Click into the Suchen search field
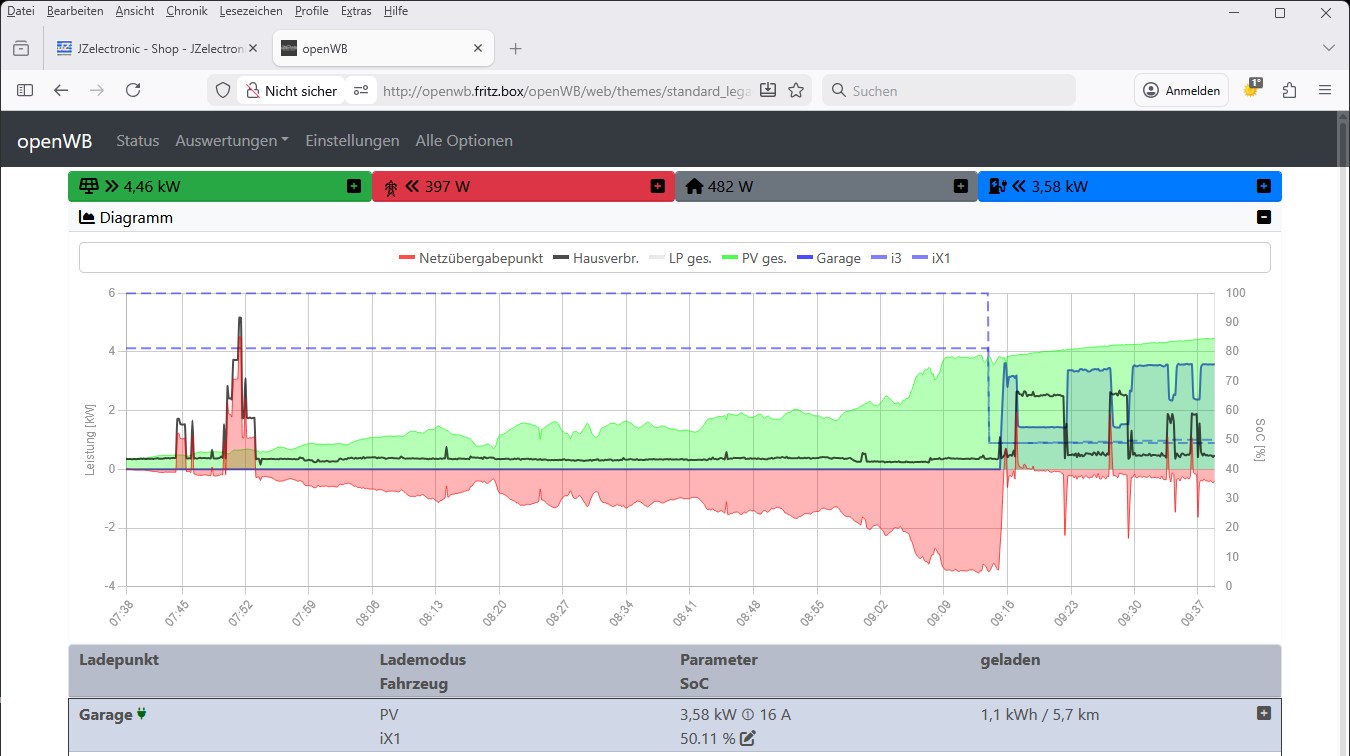Viewport: 1350px width, 756px height. 950,90
